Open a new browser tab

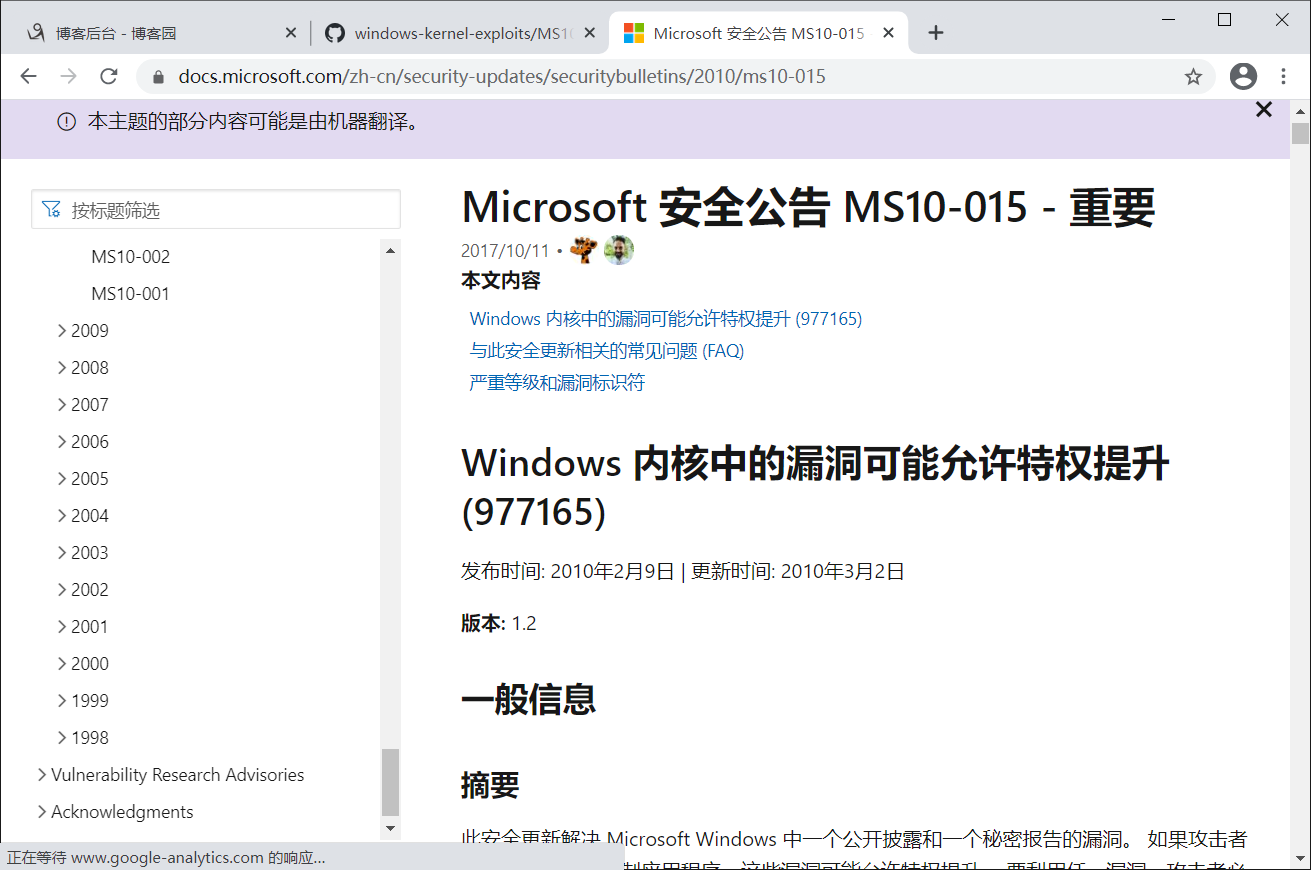click(936, 33)
